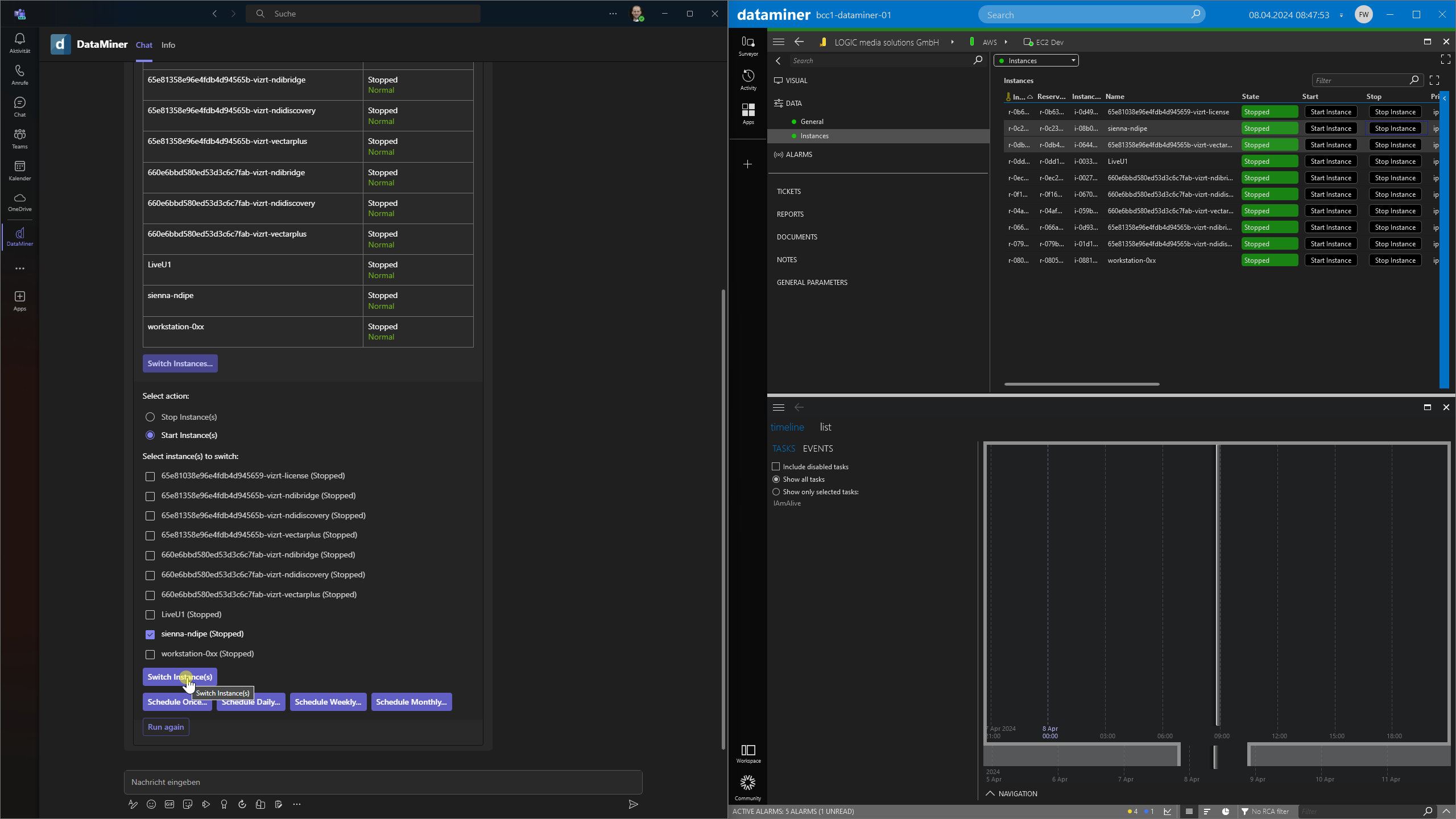Open Community in the DataMiner sidebar
The width and height of the screenshot is (1456, 819).
click(x=748, y=788)
